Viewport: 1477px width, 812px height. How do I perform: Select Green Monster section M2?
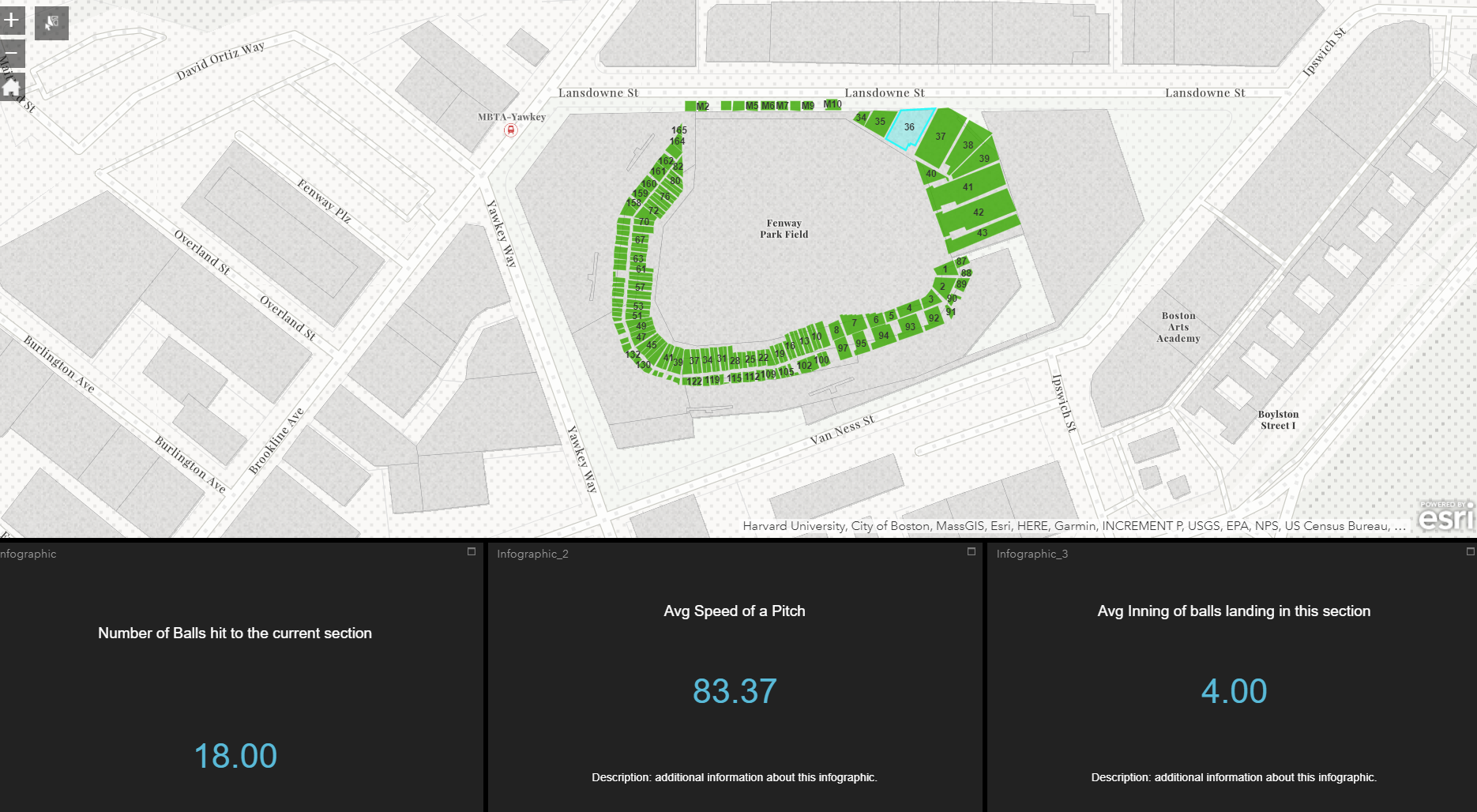coord(702,106)
